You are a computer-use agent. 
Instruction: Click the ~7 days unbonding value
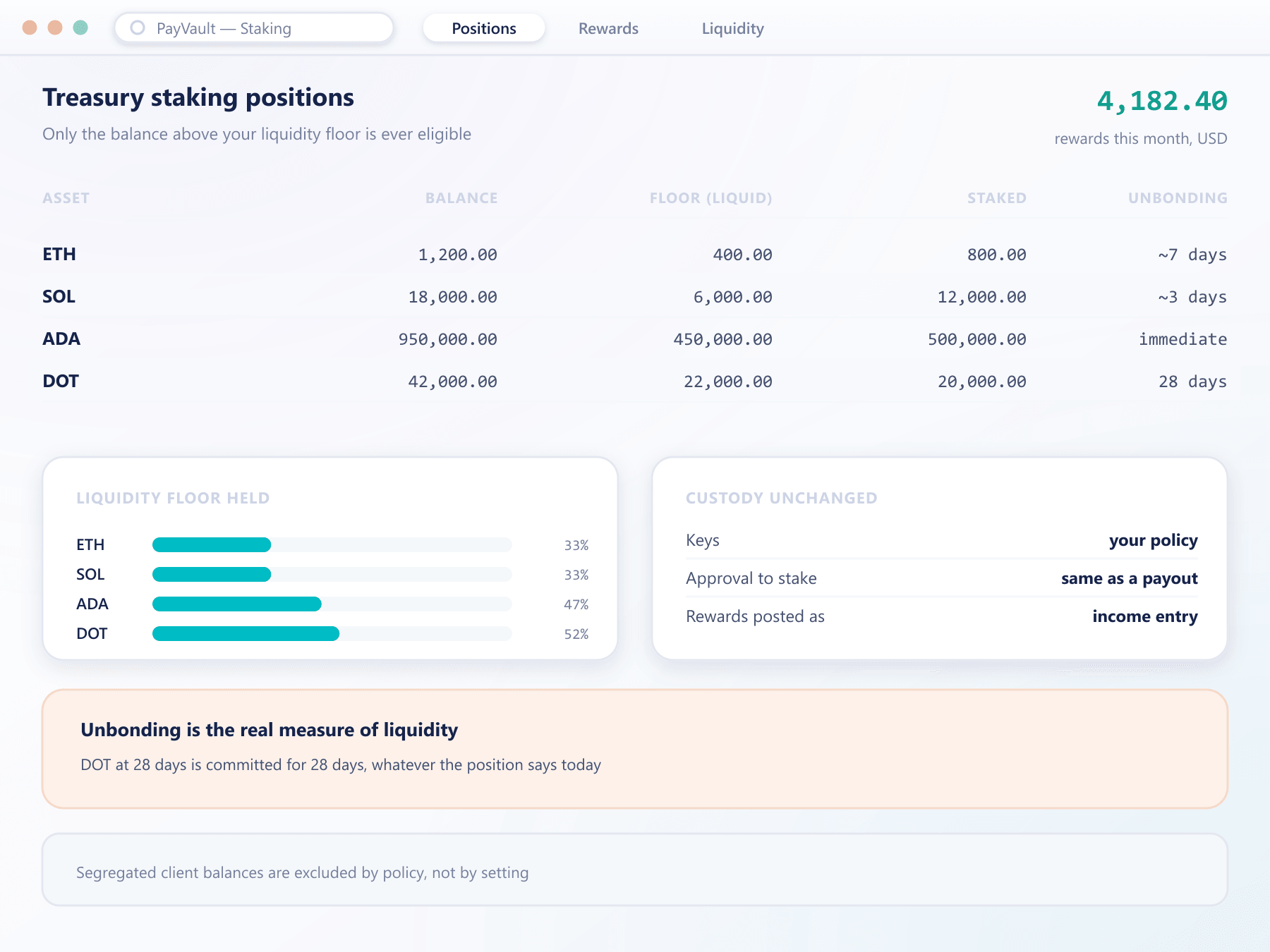click(x=1192, y=255)
